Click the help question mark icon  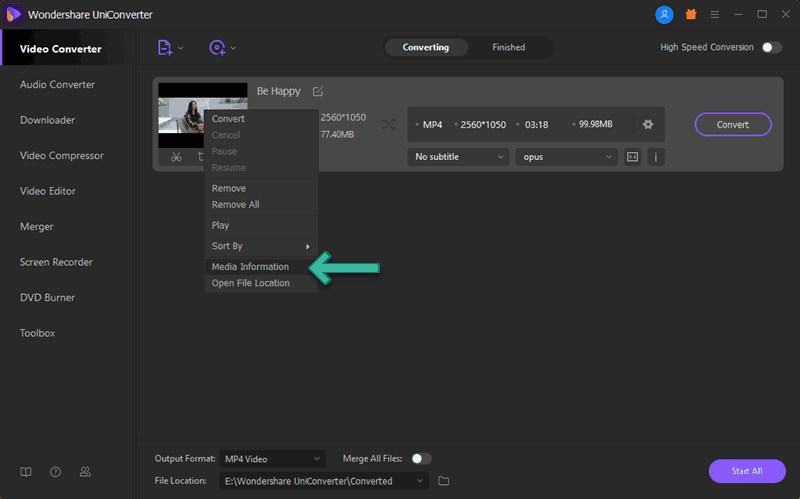point(55,472)
